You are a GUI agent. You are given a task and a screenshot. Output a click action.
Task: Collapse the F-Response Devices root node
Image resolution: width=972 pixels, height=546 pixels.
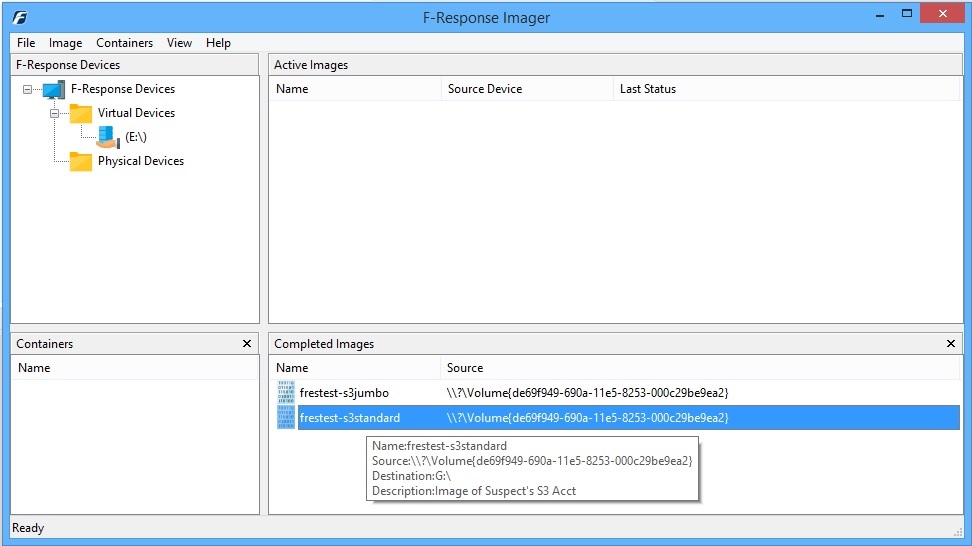click(27, 89)
